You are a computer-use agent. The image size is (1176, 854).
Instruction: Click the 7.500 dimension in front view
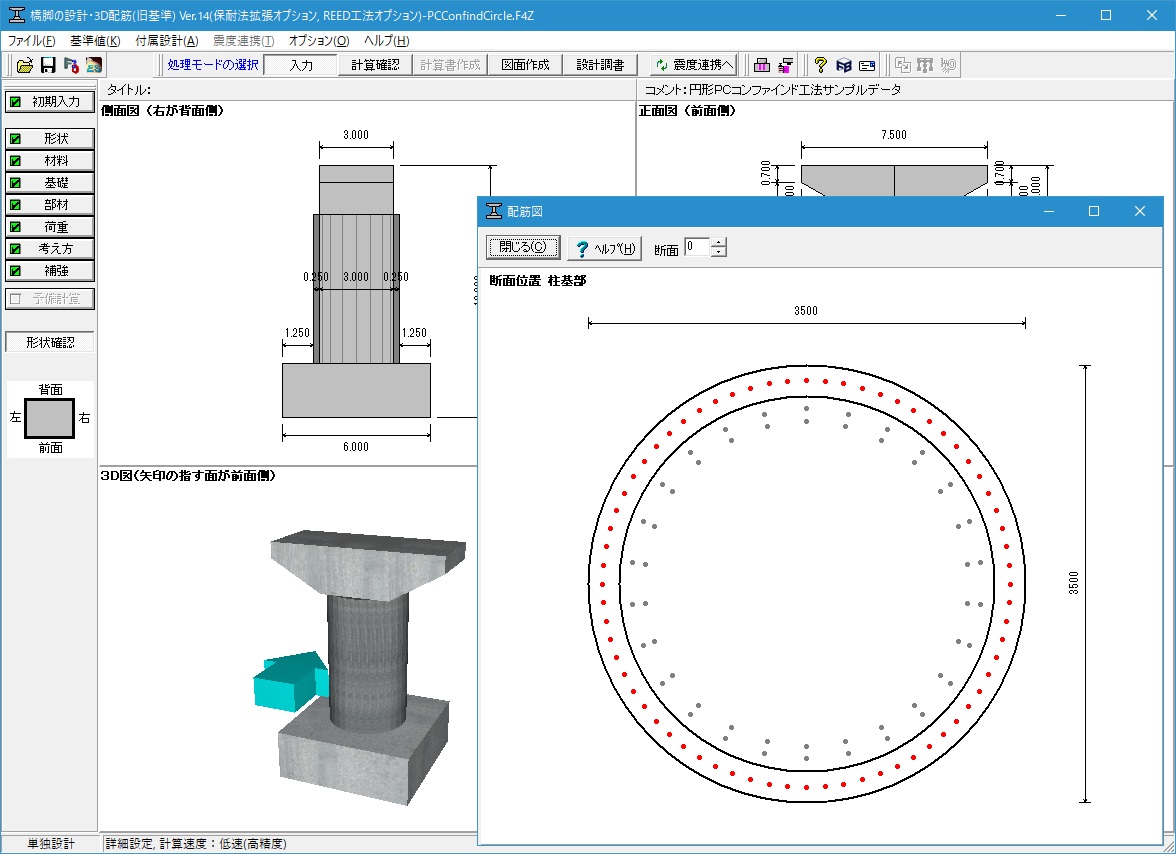[893, 135]
